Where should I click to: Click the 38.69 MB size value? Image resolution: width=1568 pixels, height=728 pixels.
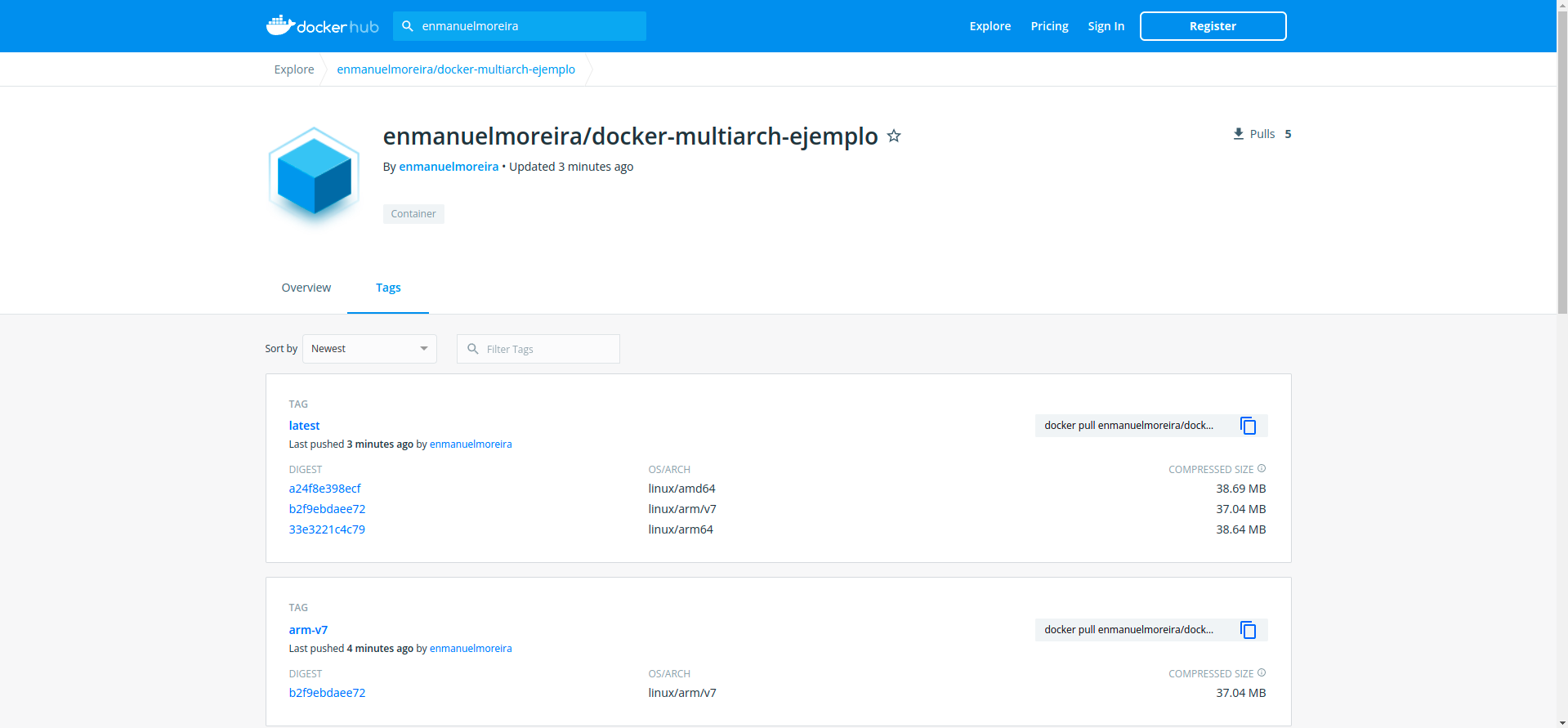point(1240,489)
